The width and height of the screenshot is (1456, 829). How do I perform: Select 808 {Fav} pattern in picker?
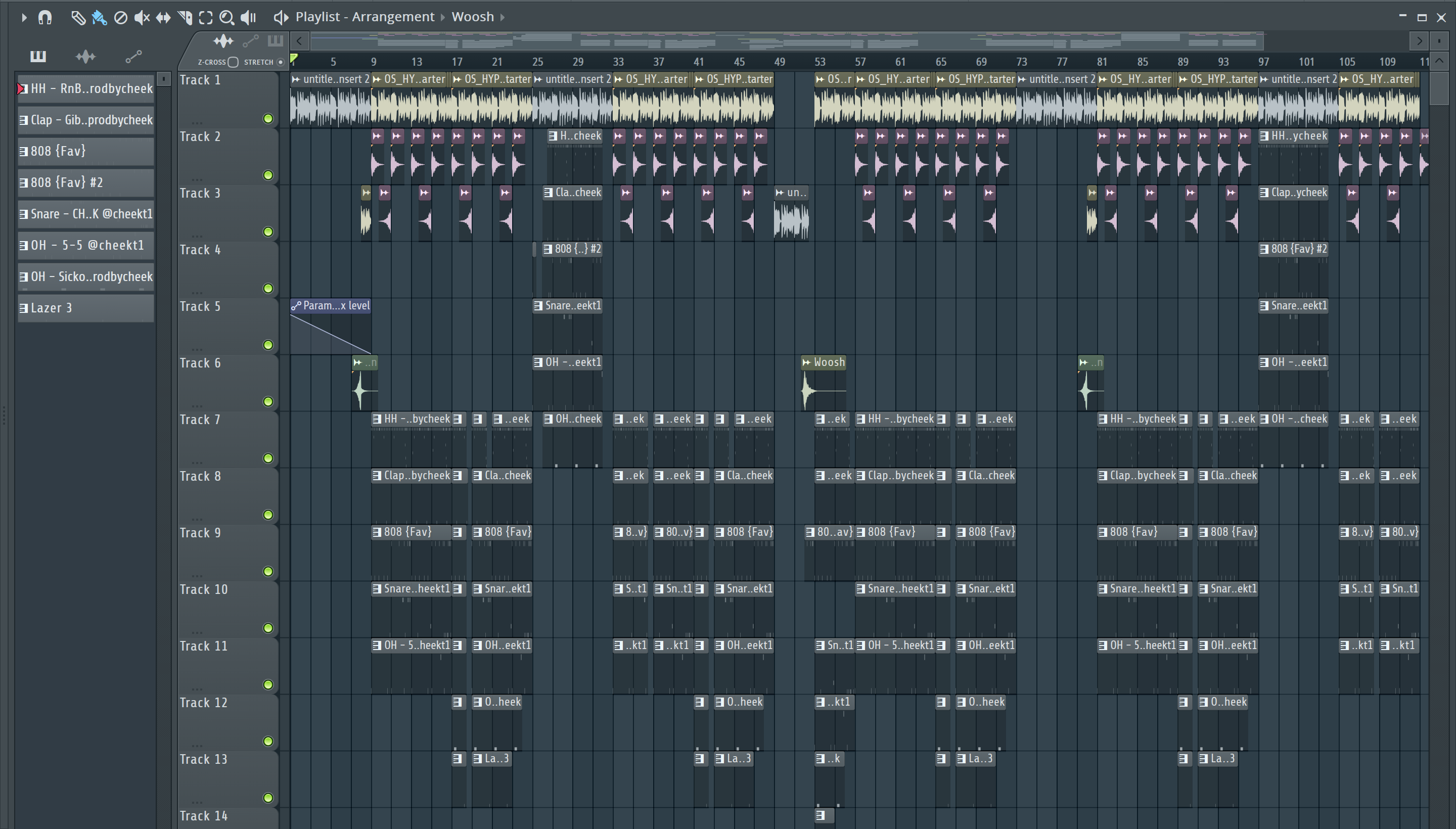coord(86,152)
